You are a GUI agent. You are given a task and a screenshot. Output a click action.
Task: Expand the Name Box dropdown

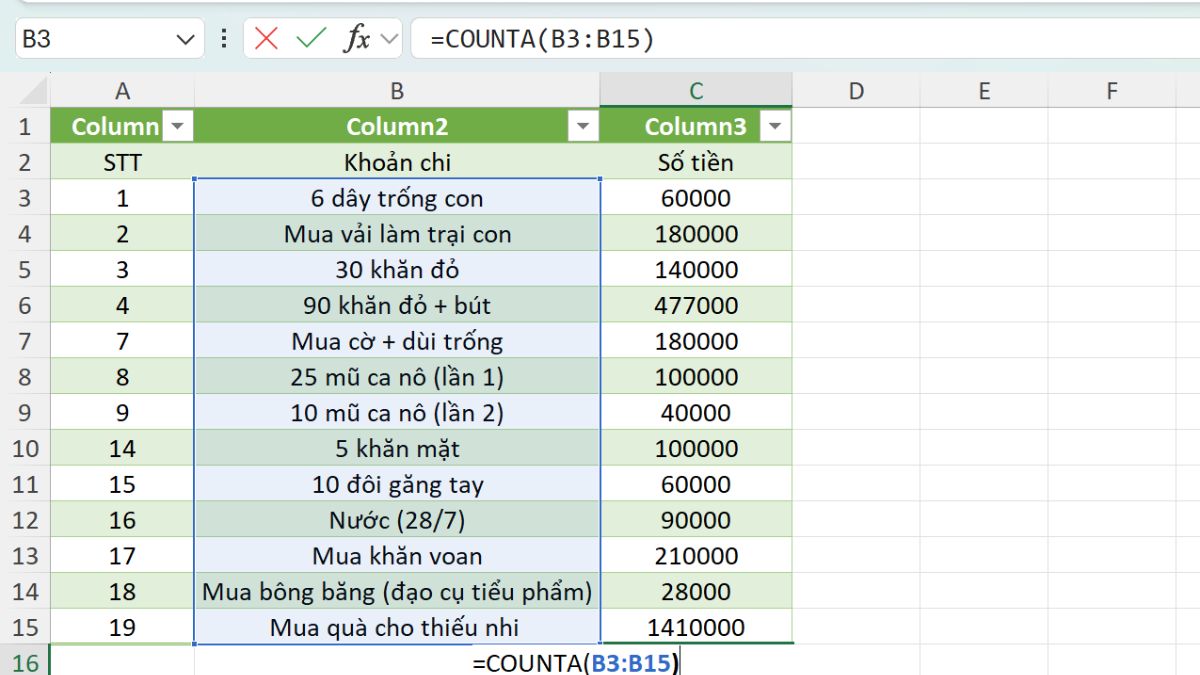184,39
